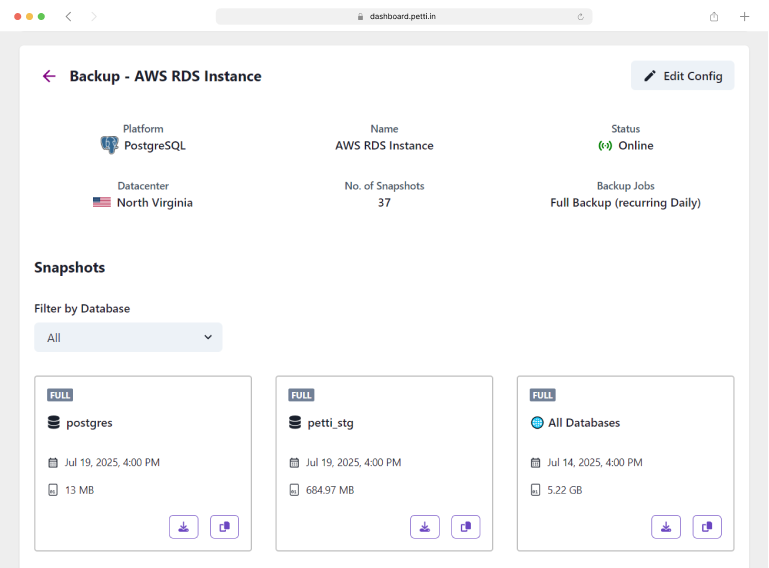This screenshot has width=769, height=568.
Task: Click the All Databases globe icon
Action: tap(537, 422)
